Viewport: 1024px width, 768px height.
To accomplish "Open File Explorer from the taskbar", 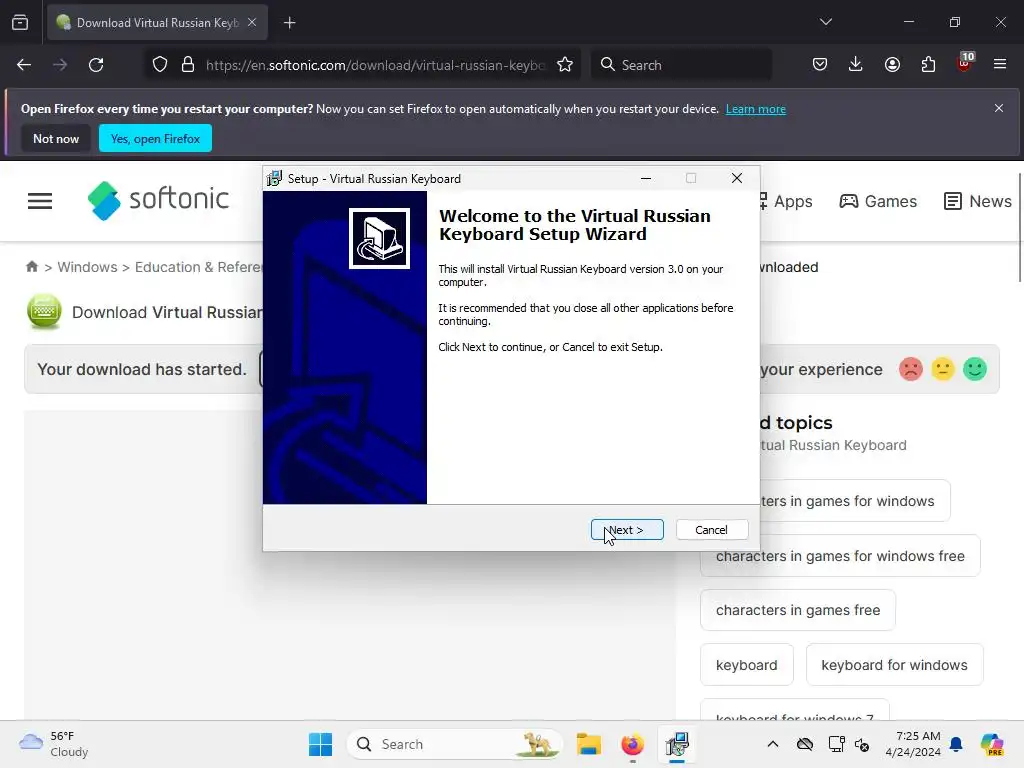I will click(588, 744).
